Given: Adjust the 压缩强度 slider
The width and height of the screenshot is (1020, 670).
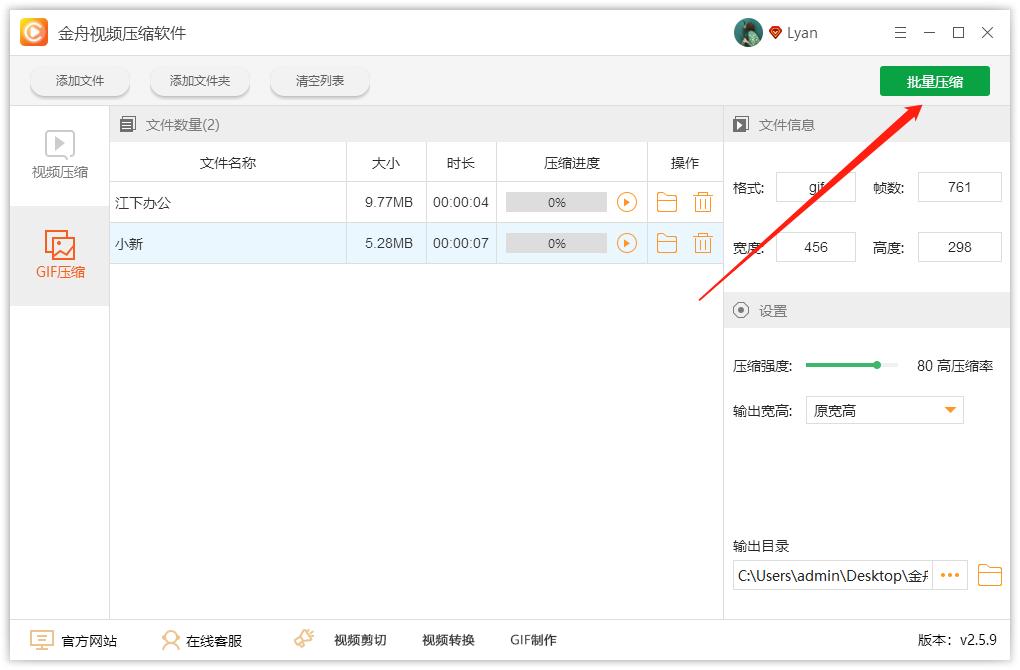Looking at the screenshot, I should pyautogui.click(x=876, y=366).
